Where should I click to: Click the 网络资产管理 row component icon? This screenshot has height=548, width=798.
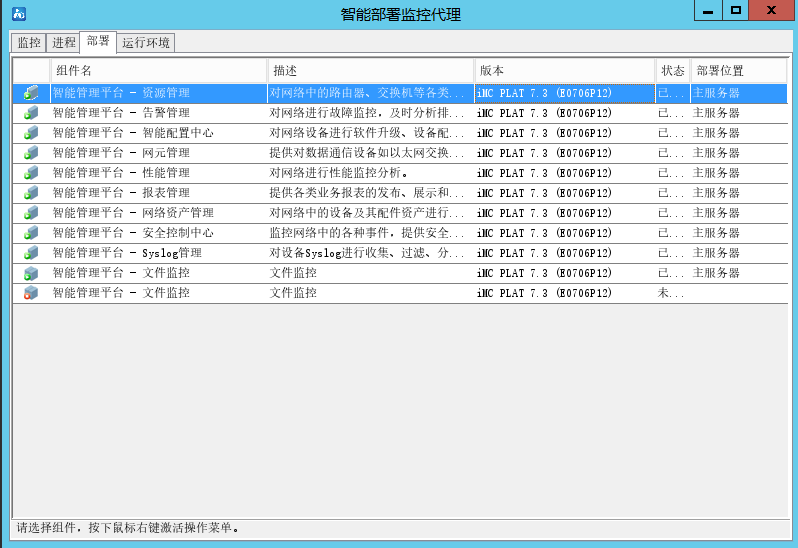31,213
